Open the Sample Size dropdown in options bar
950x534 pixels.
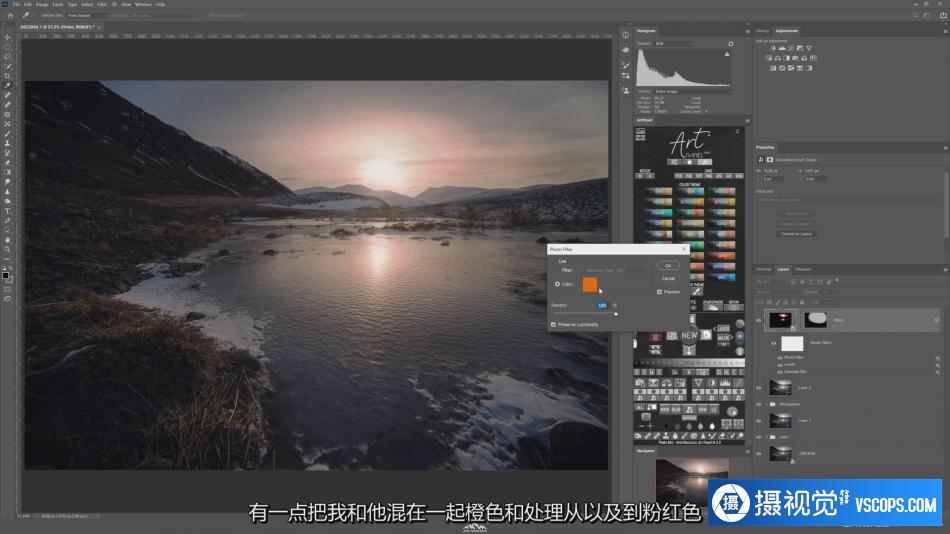85,15
